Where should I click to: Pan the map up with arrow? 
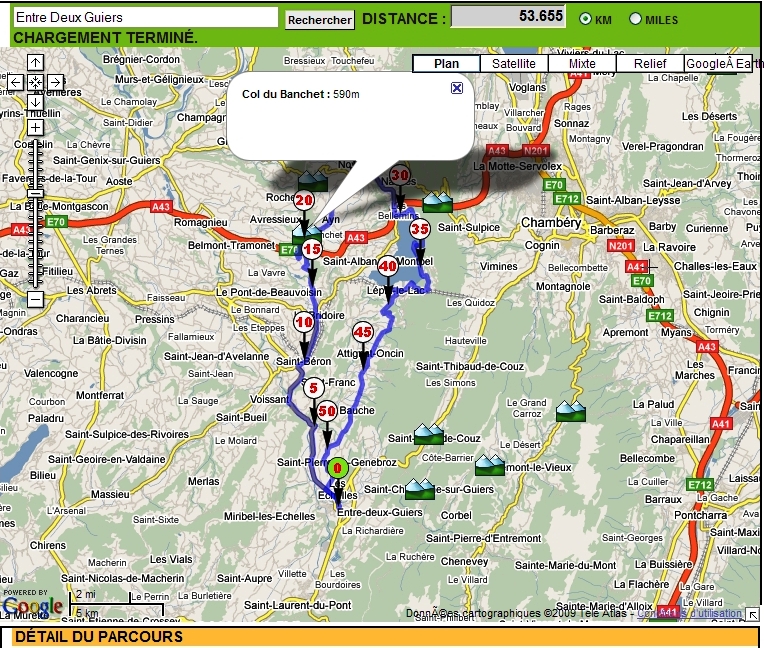coord(35,63)
